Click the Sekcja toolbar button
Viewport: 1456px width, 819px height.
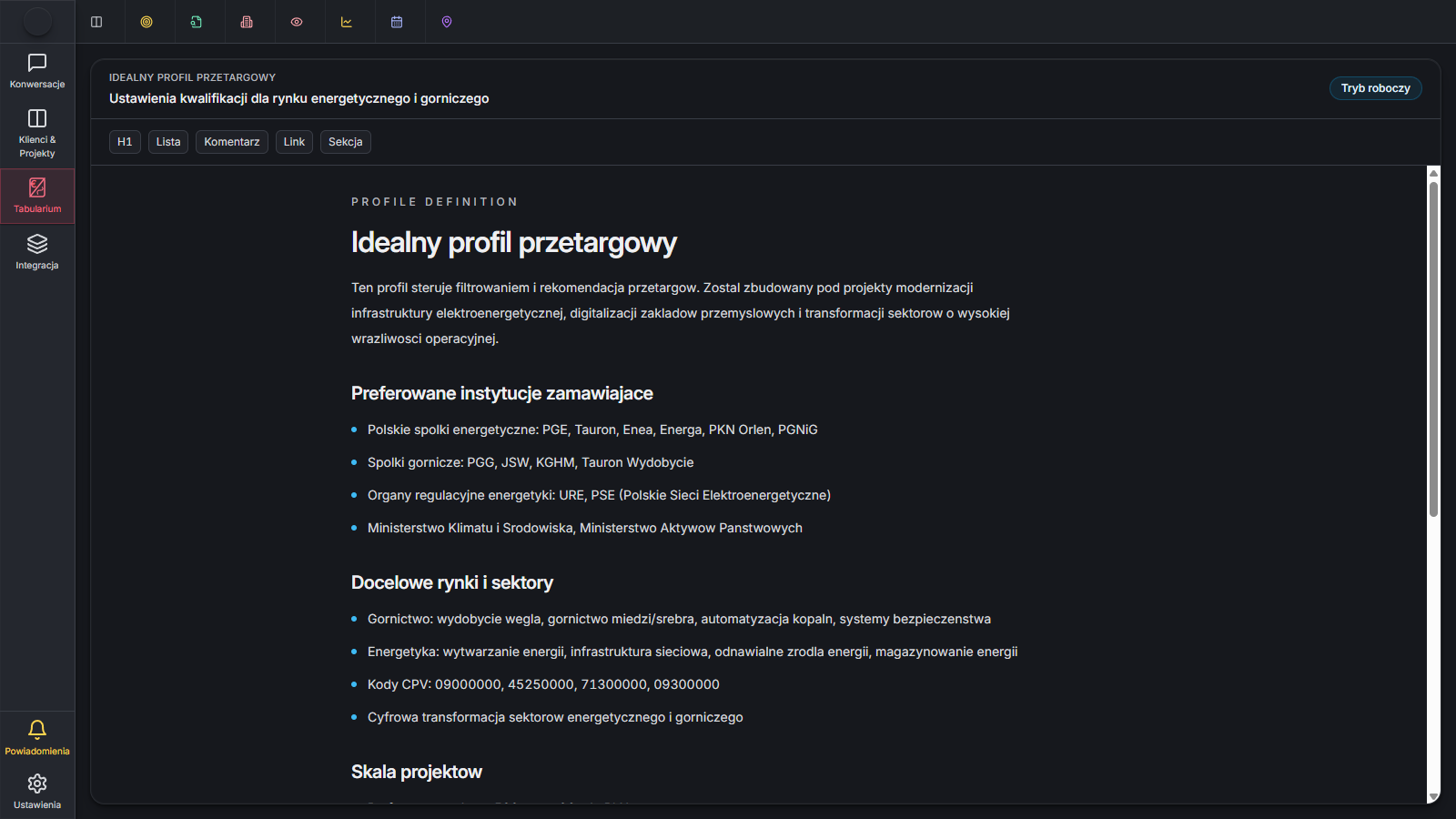pos(346,142)
